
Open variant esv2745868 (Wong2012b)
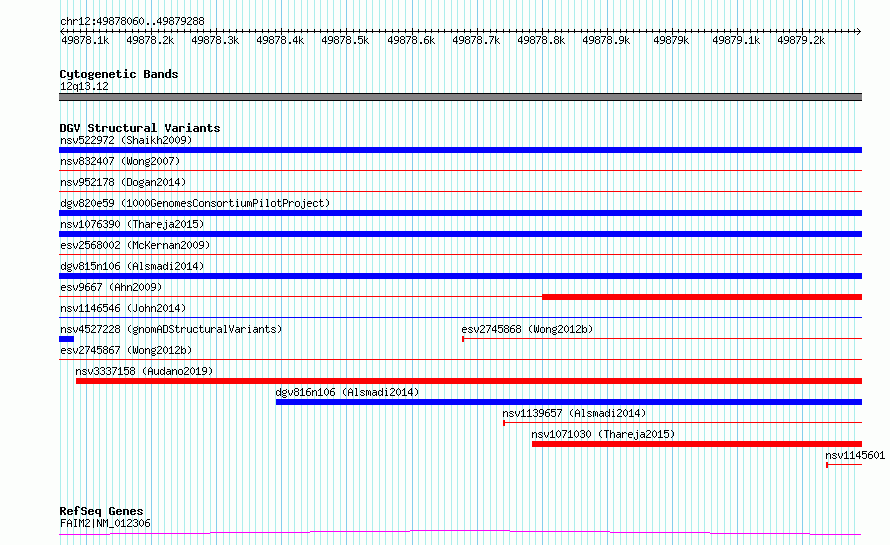coord(527,329)
